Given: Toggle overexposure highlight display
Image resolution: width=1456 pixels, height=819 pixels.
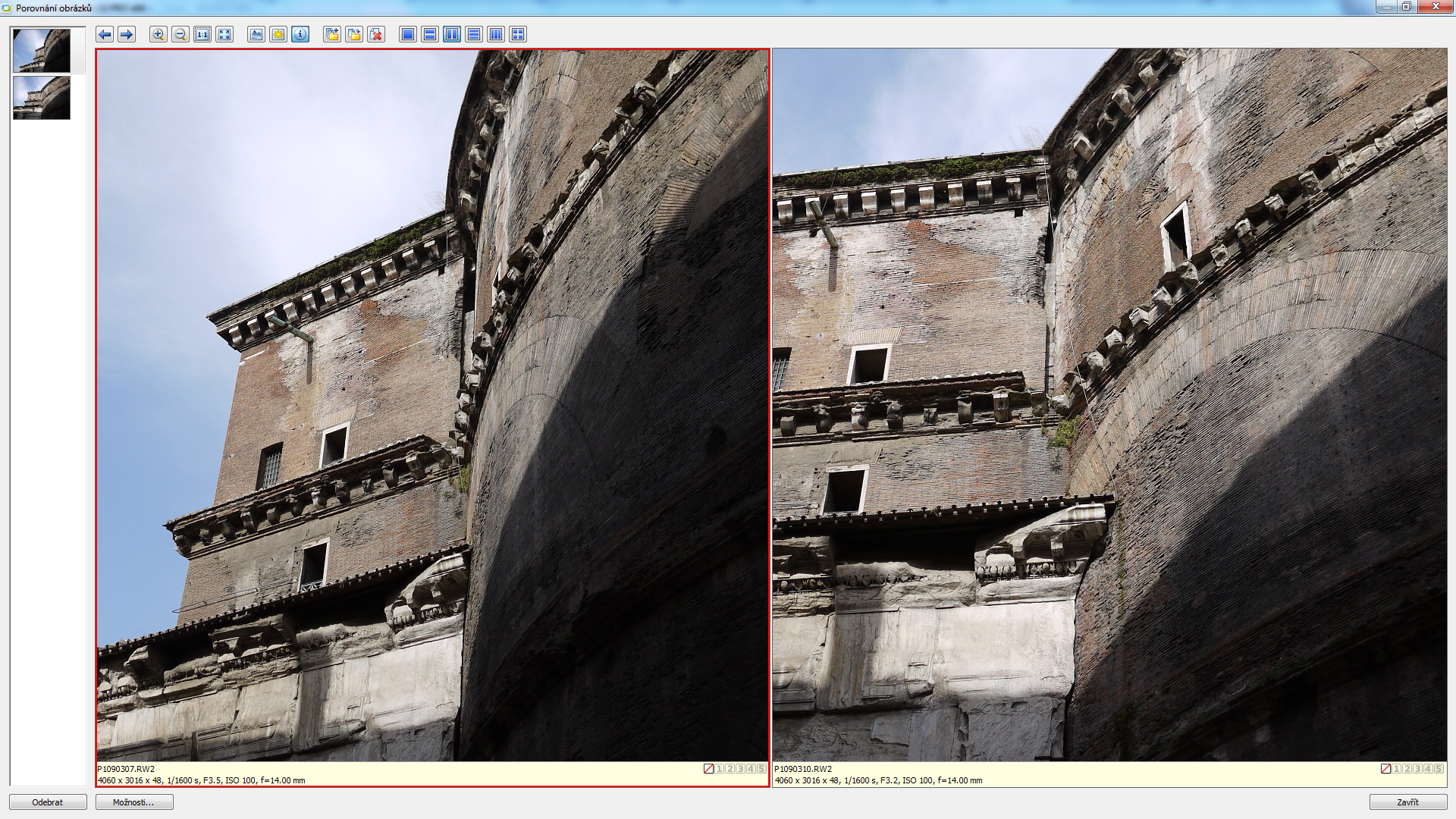Looking at the screenshot, I should click(278, 35).
